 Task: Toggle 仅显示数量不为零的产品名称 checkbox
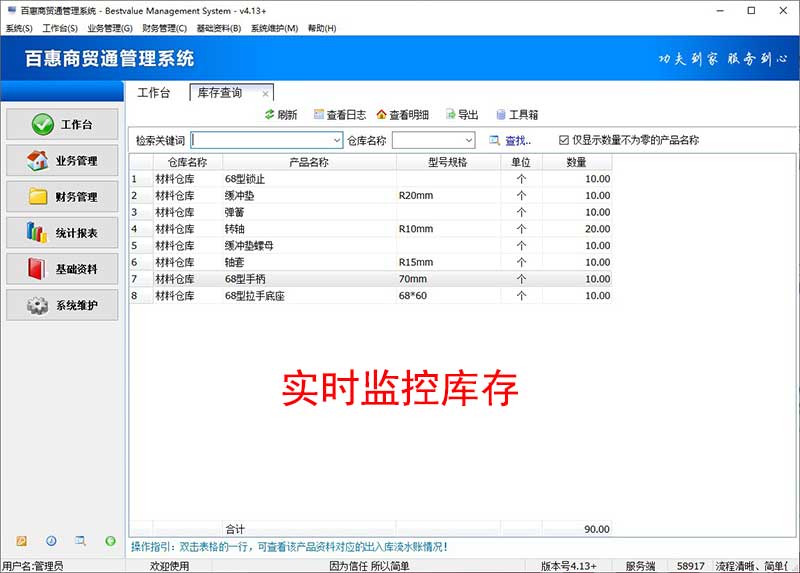tap(564, 140)
